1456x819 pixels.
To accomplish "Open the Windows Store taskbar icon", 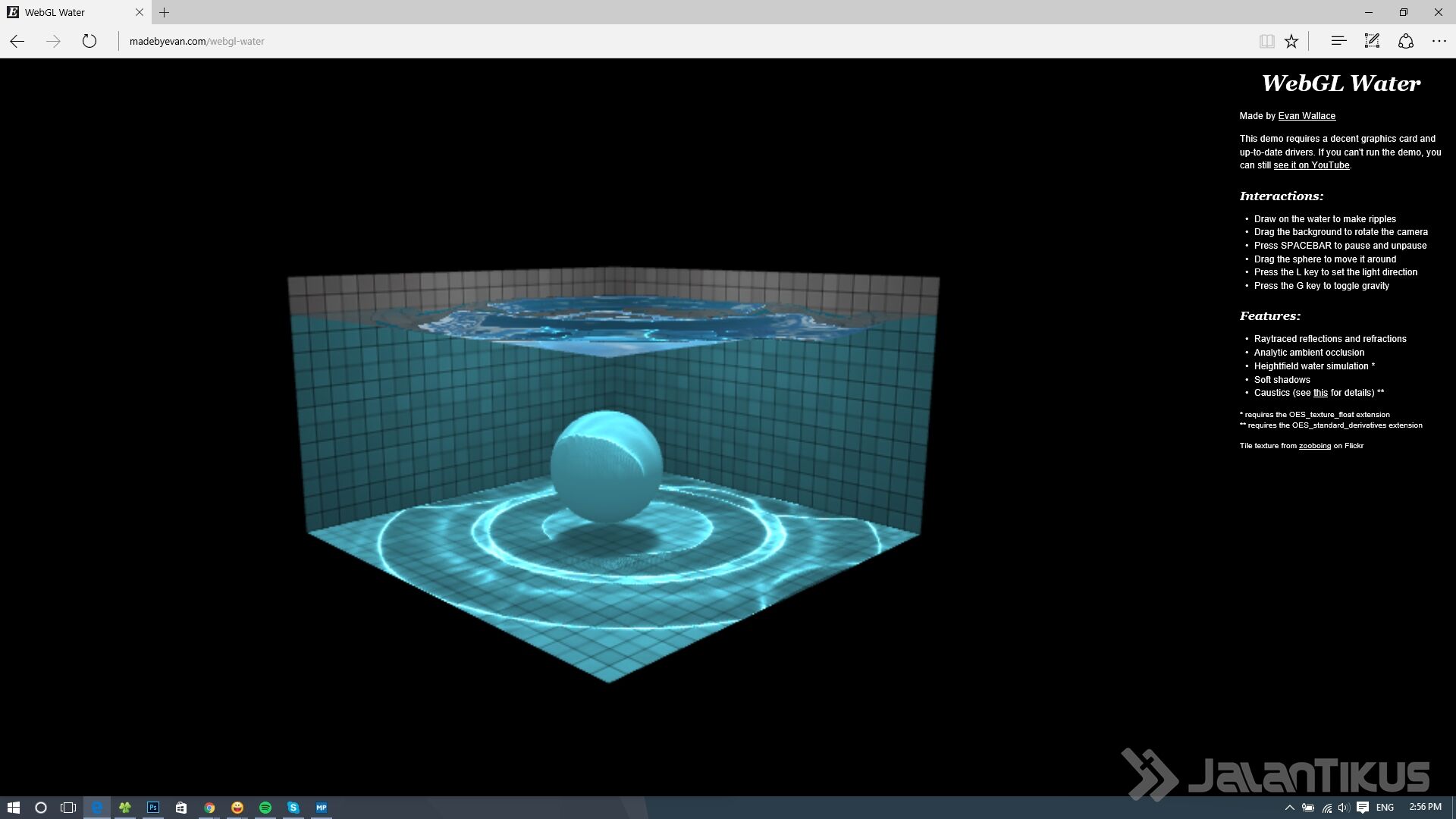I will pos(181,808).
